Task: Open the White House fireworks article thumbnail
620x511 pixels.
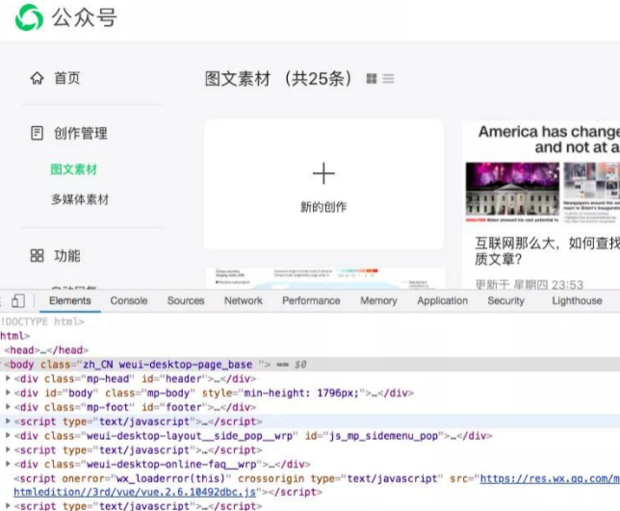Action: [x=512, y=191]
